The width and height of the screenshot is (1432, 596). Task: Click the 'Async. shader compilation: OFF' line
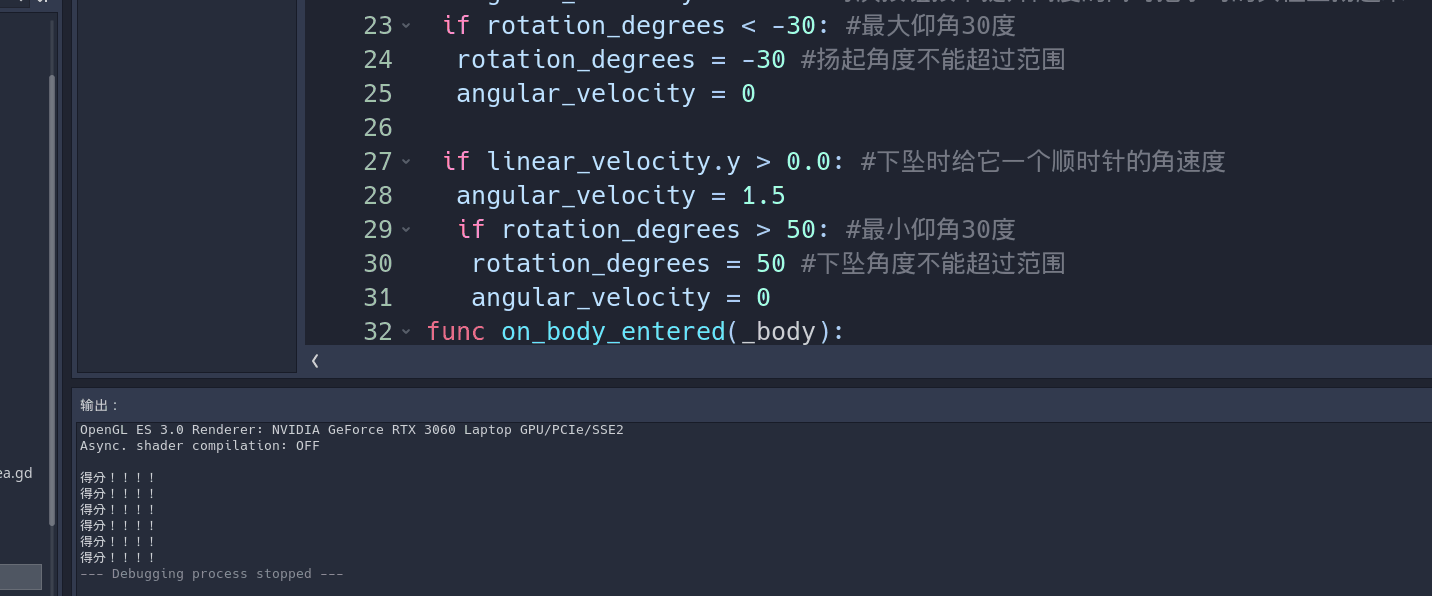point(200,446)
